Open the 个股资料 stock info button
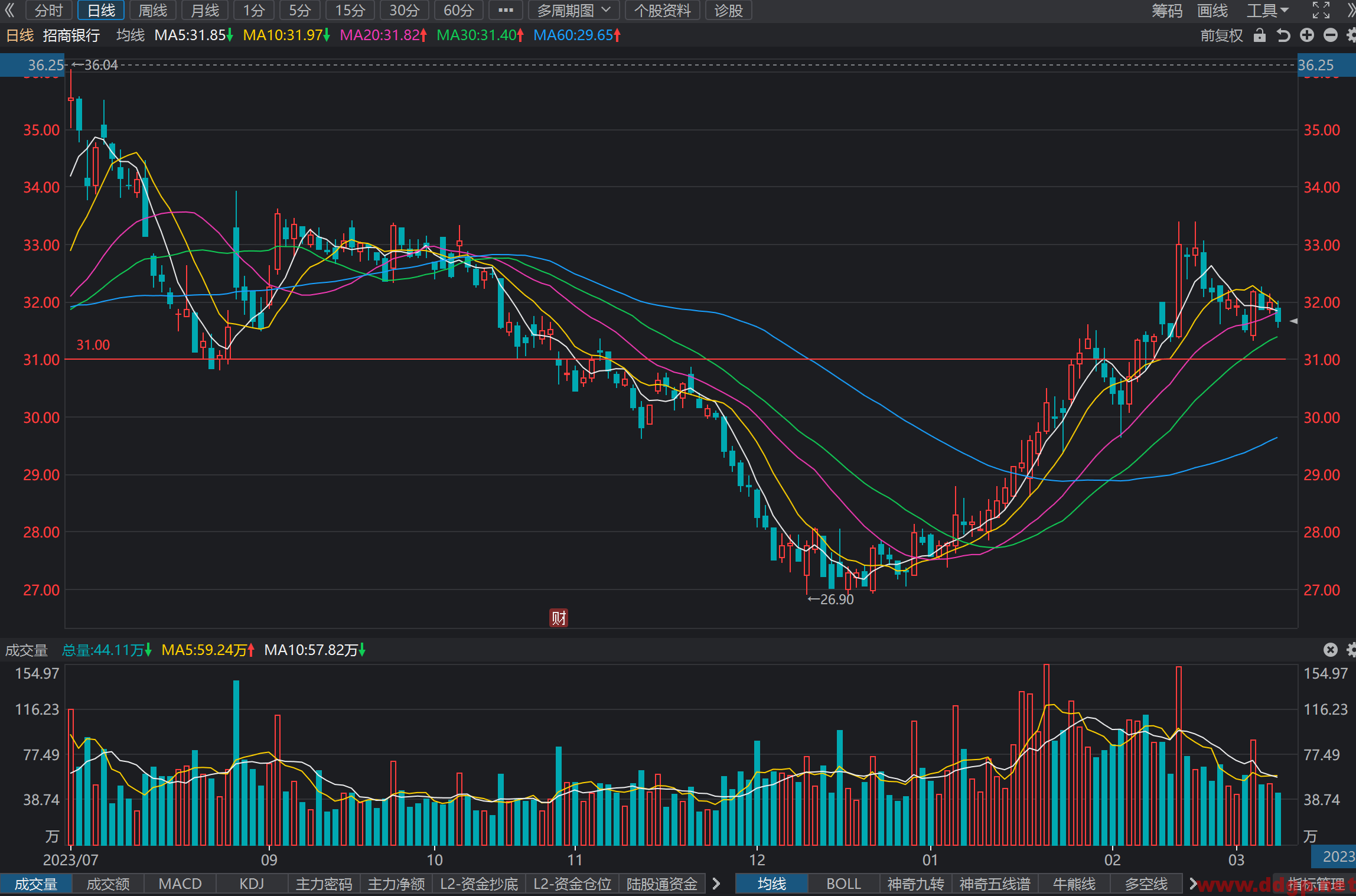 662,10
